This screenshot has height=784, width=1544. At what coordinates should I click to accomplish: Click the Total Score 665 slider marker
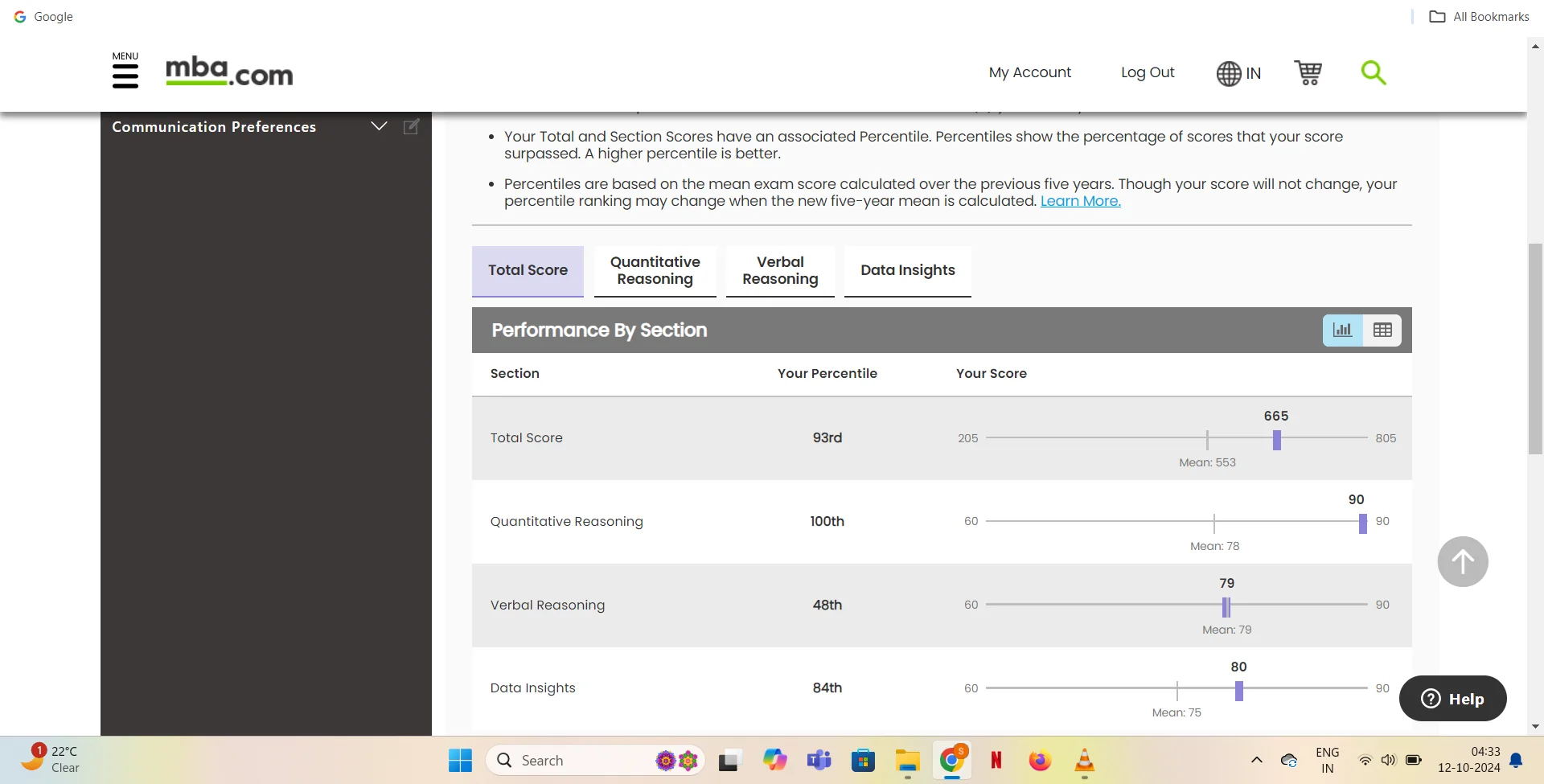pyautogui.click(x=1276, y=440)
